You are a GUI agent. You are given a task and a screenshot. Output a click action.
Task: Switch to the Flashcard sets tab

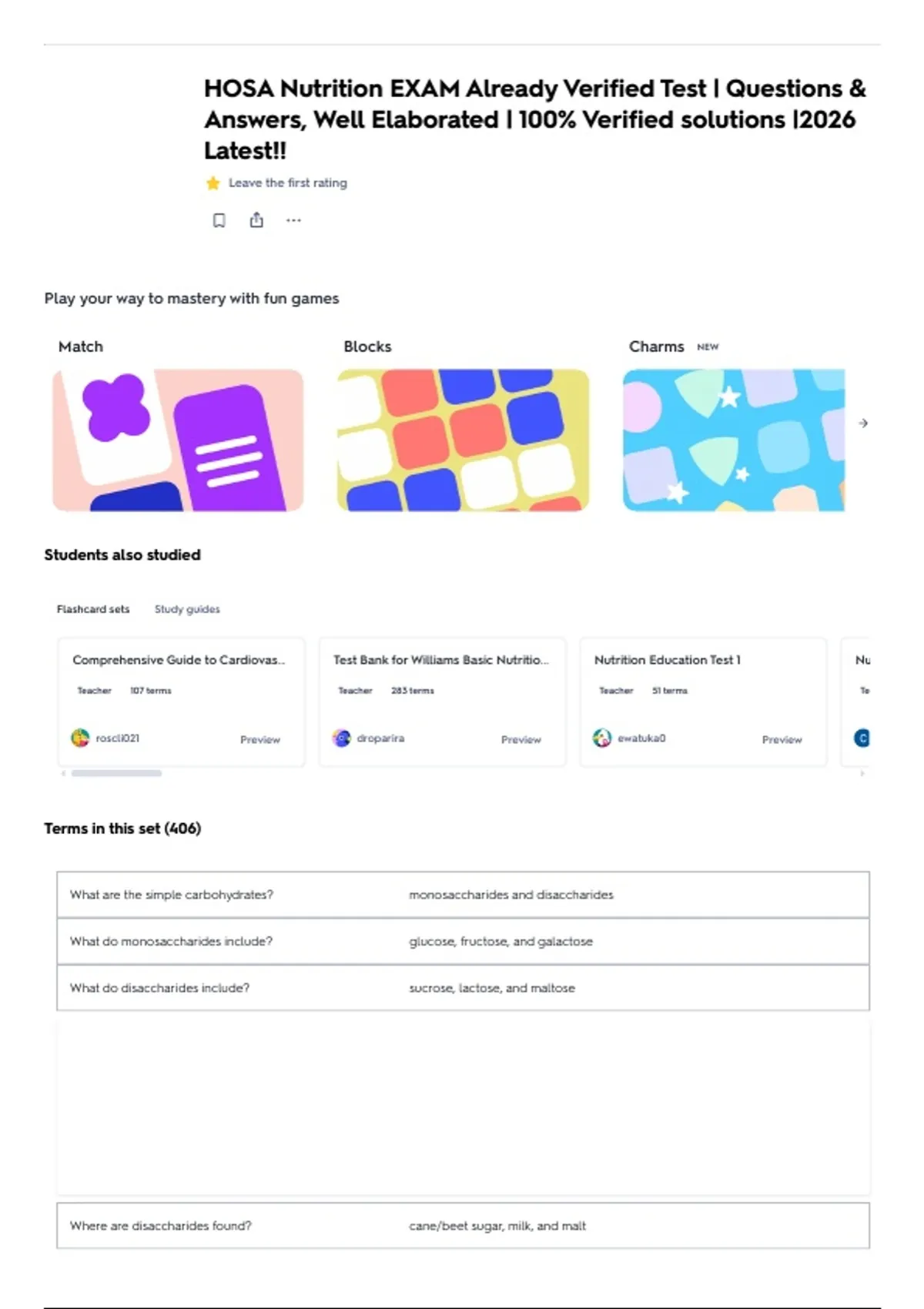(x=93, y=609)
